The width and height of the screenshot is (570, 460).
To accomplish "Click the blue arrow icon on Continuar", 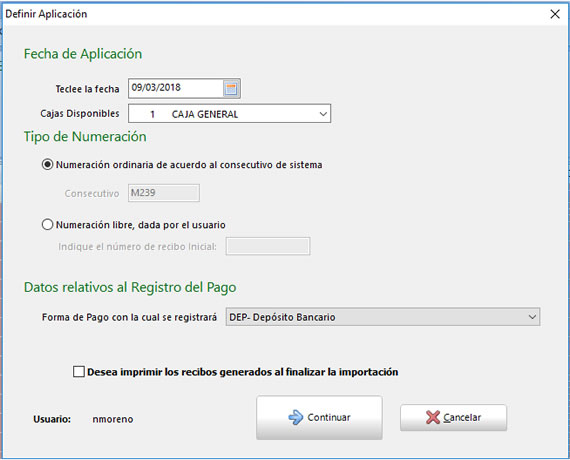I will coord(296,417).
